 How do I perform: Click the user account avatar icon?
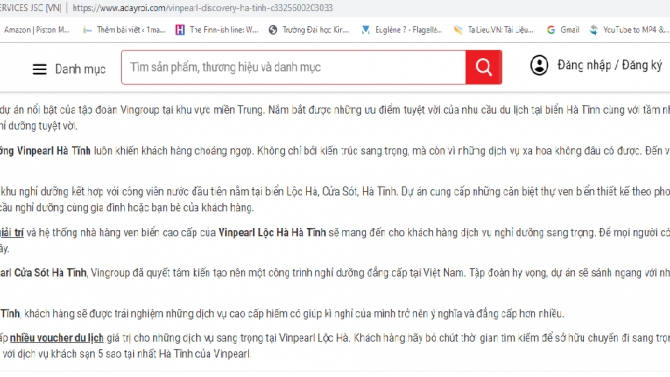click(x=539, y=65)
